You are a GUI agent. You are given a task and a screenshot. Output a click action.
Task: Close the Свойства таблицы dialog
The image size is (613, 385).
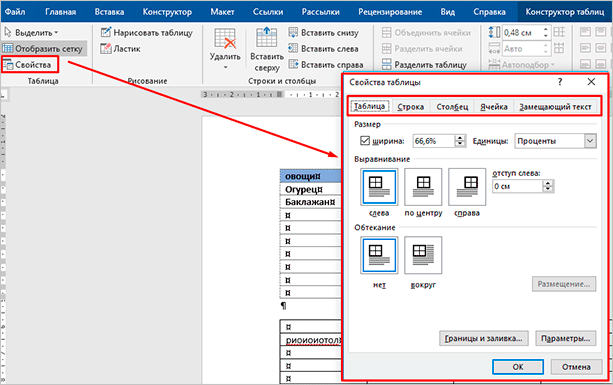point(591,82)
